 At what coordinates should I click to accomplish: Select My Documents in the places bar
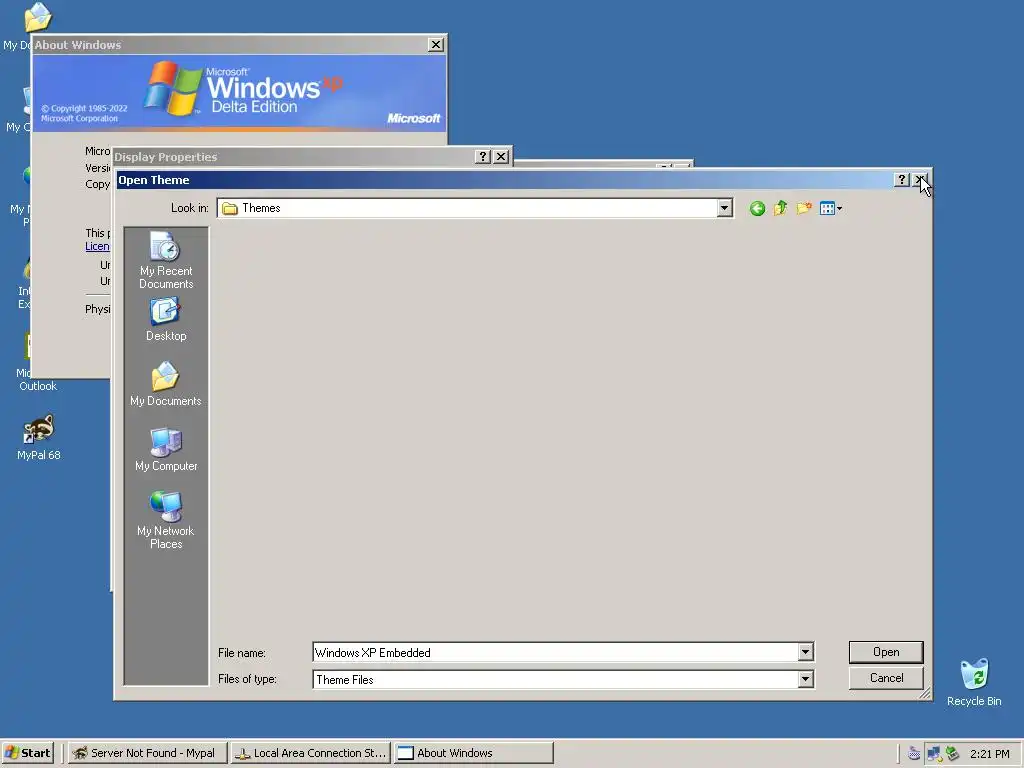pyautogui.click(x=166, y=384)
